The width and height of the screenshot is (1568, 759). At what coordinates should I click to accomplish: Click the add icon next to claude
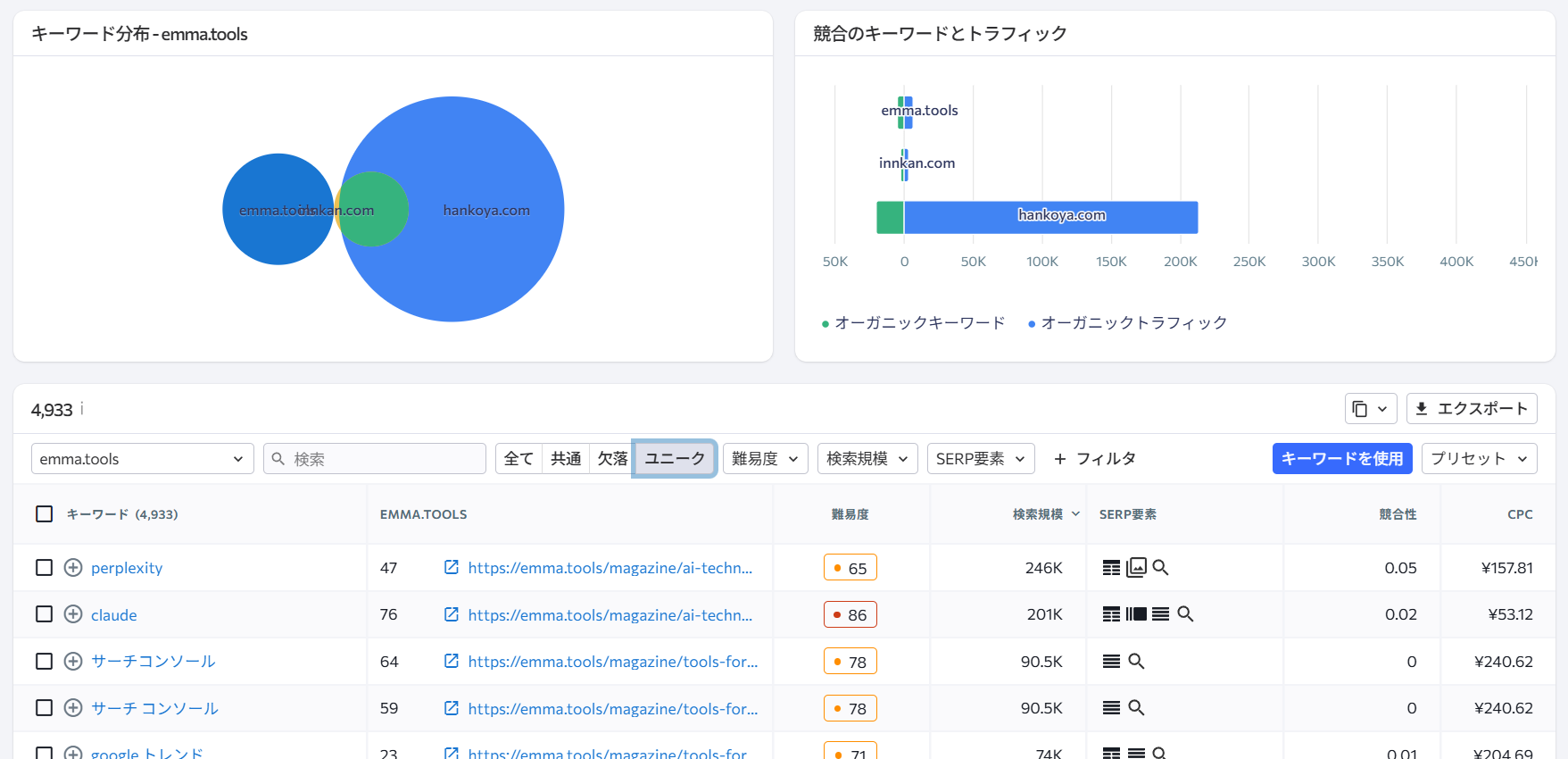(73, 614)
